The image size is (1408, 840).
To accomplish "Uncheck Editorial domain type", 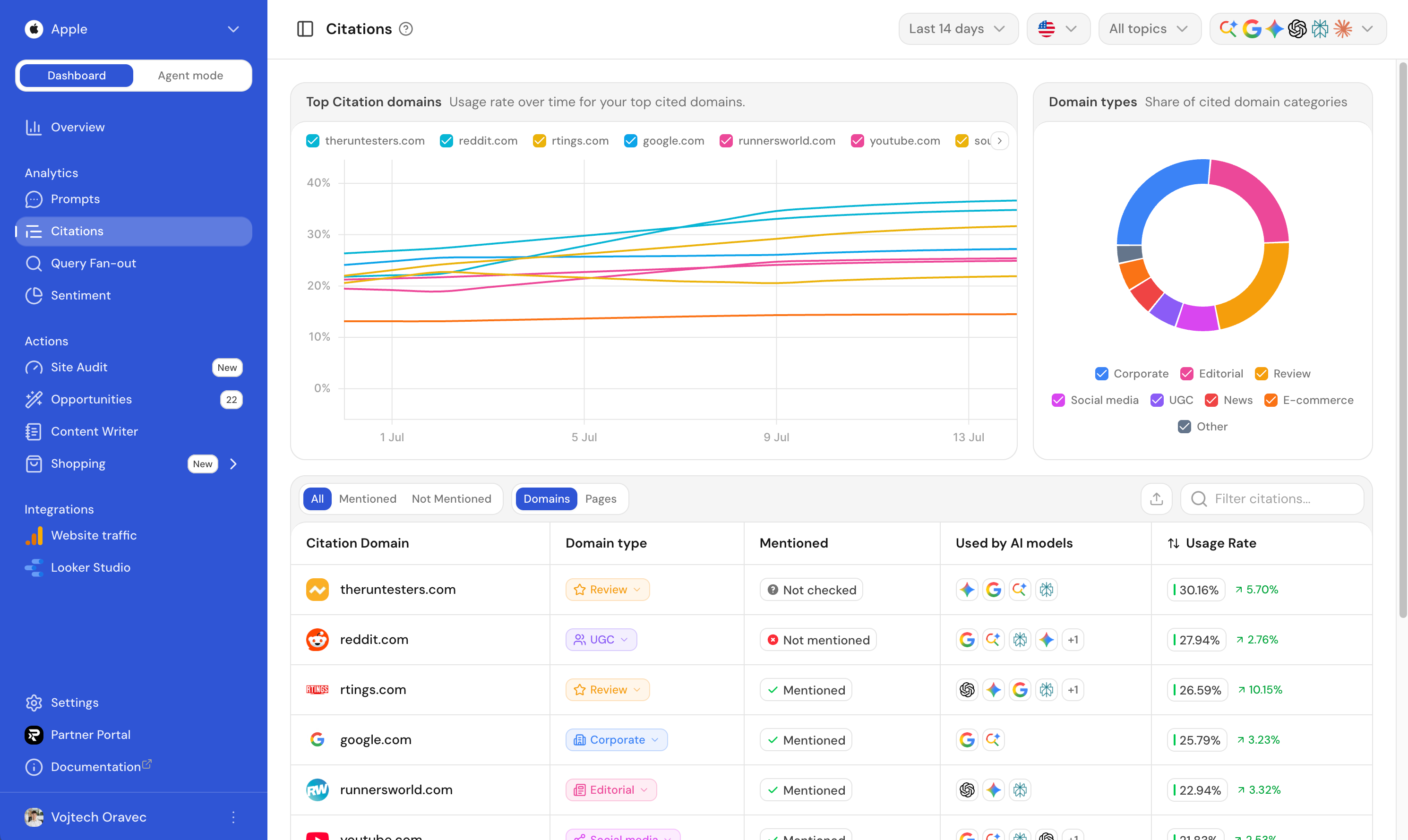I will point(1187,374).
